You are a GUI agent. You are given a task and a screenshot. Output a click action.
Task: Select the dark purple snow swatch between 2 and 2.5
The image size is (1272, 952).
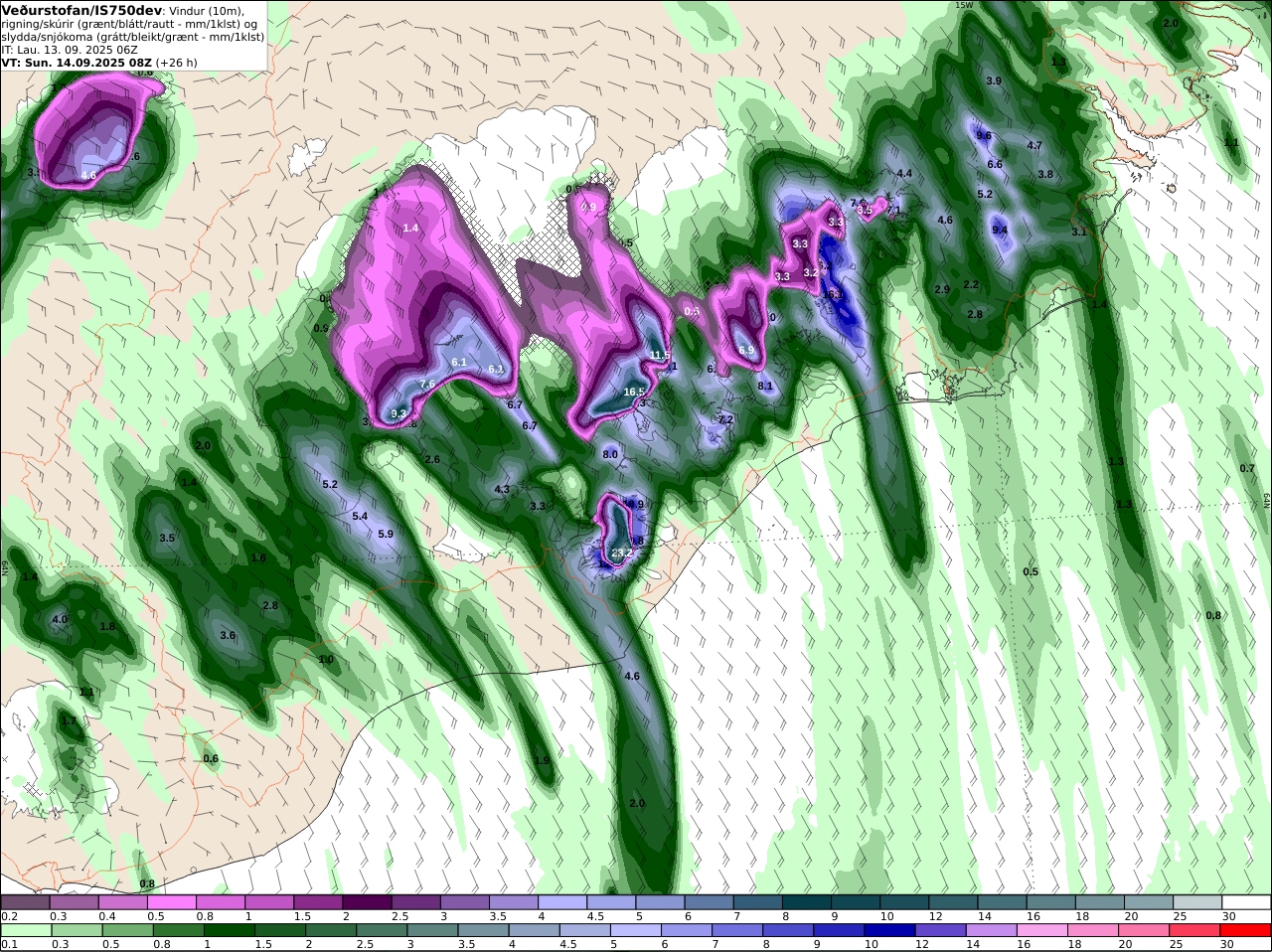click(366, 902)
